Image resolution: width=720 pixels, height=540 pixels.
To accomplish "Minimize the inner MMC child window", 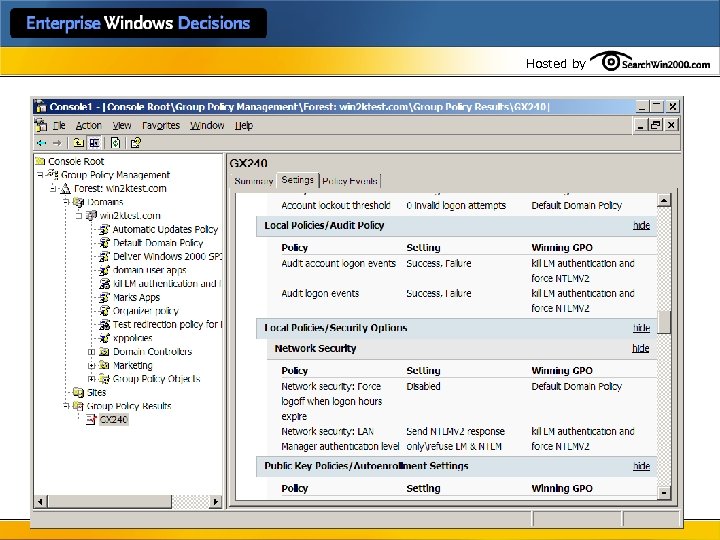I will pyautogui.click(x=640, y=124).
